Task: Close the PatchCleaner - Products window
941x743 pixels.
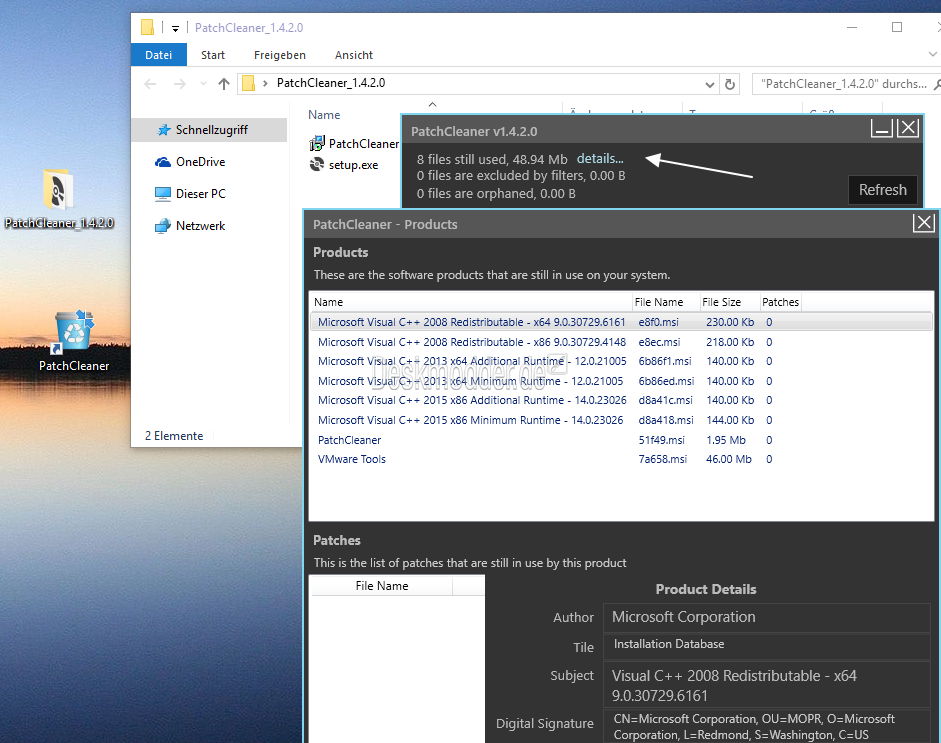Action: tap(924, 223)
